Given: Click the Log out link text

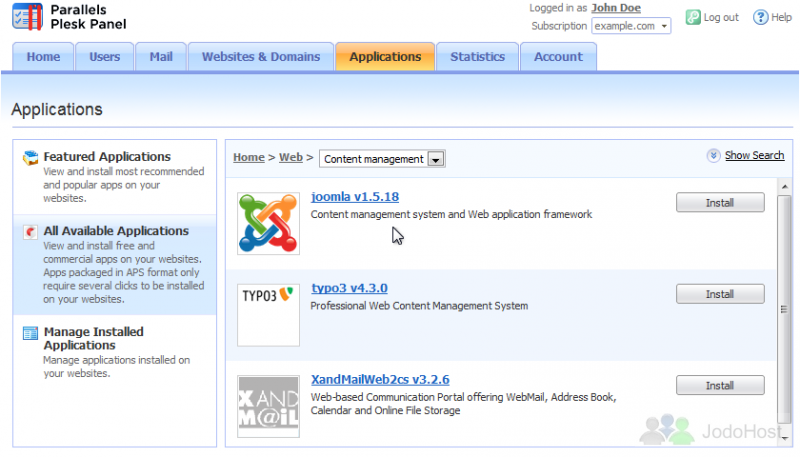Looking at the screenshot, I should (721, 17).
